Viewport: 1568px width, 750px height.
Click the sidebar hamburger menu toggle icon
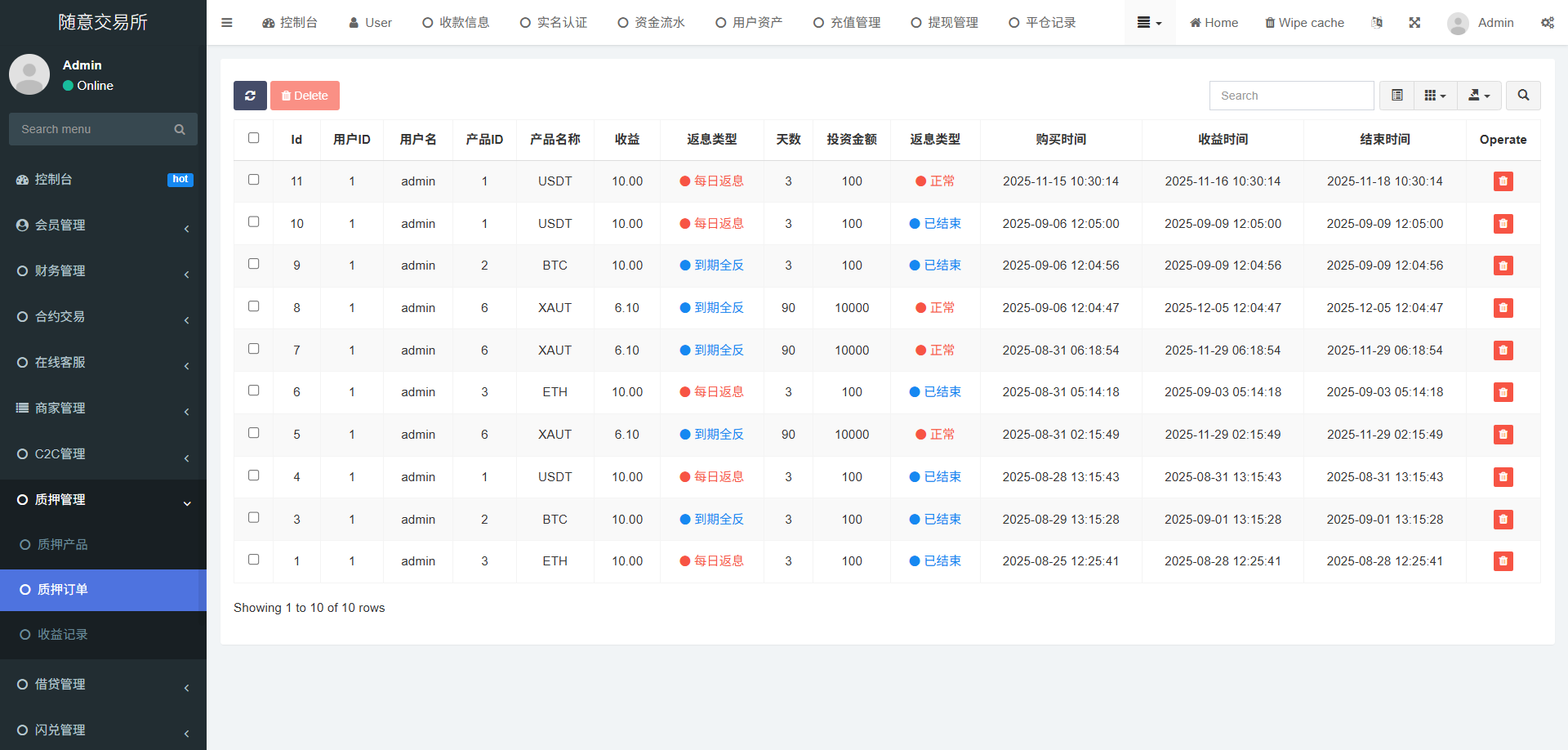(x=227, y=23)
